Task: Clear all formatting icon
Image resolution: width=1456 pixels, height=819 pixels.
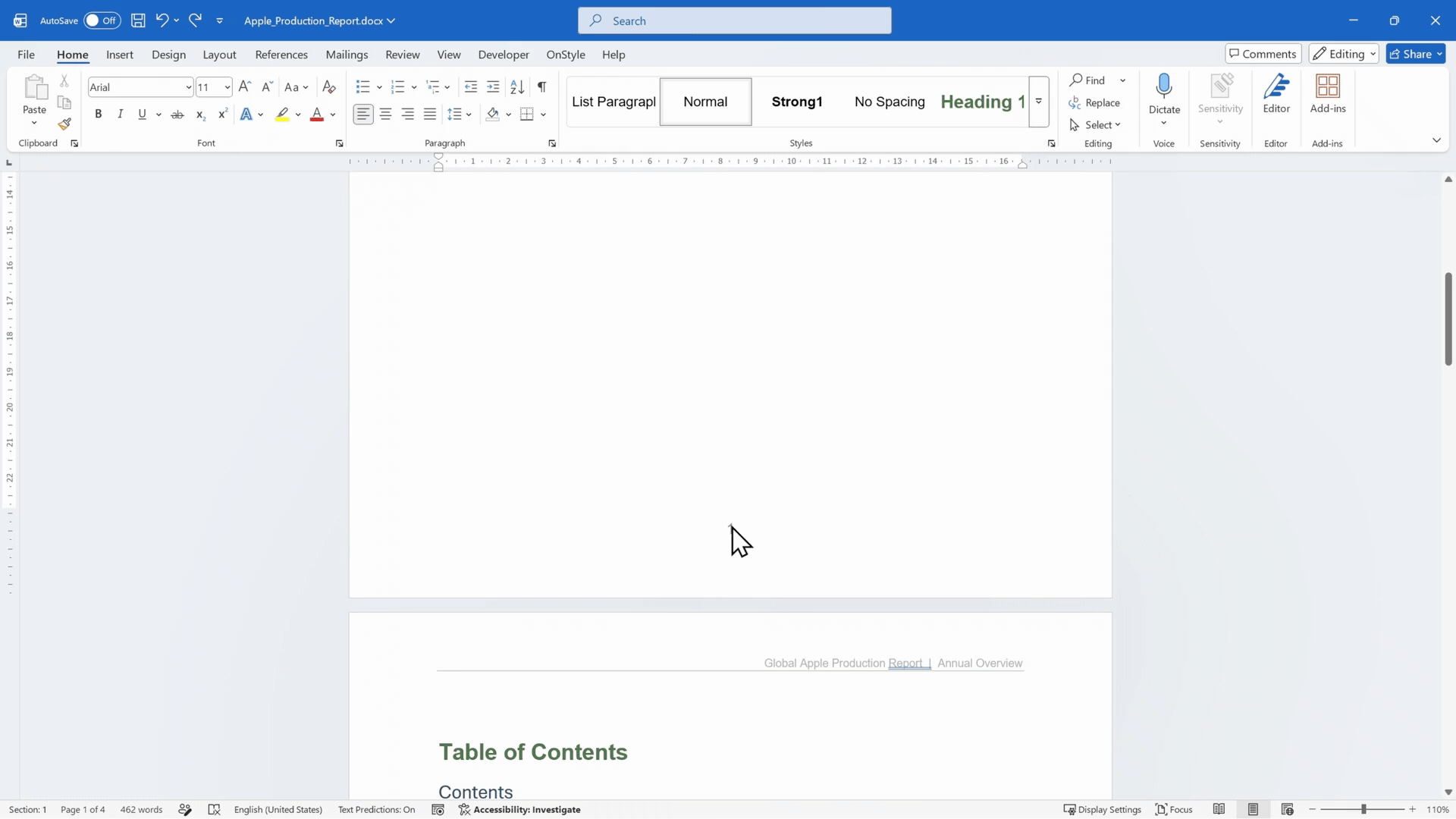Action: point(329,87)
